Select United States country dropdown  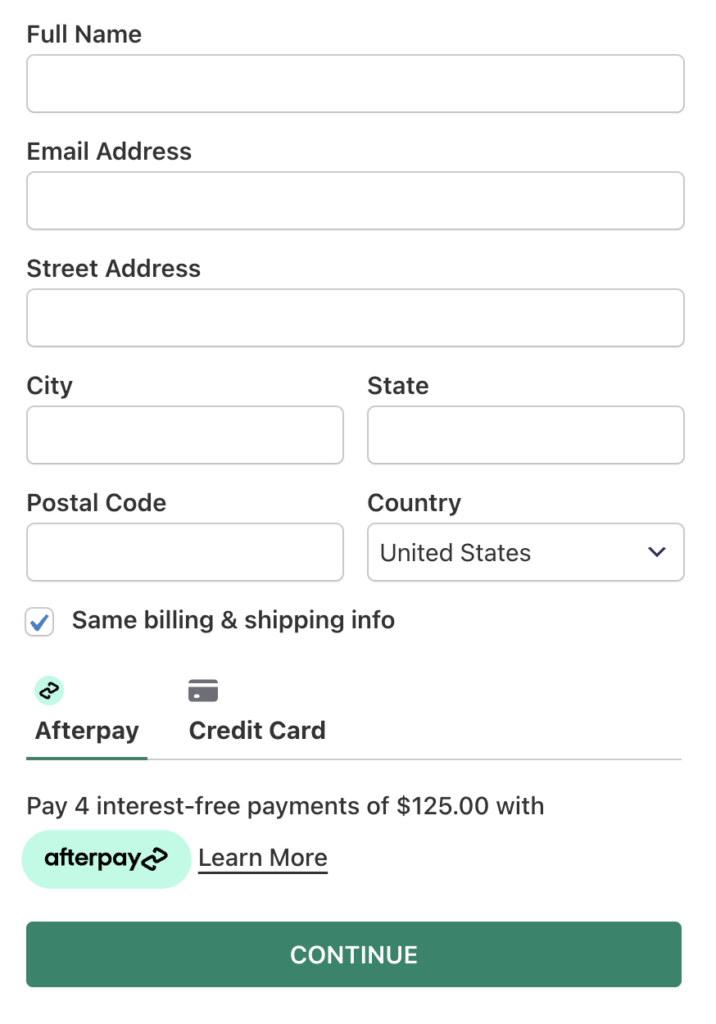coord(525,552)
